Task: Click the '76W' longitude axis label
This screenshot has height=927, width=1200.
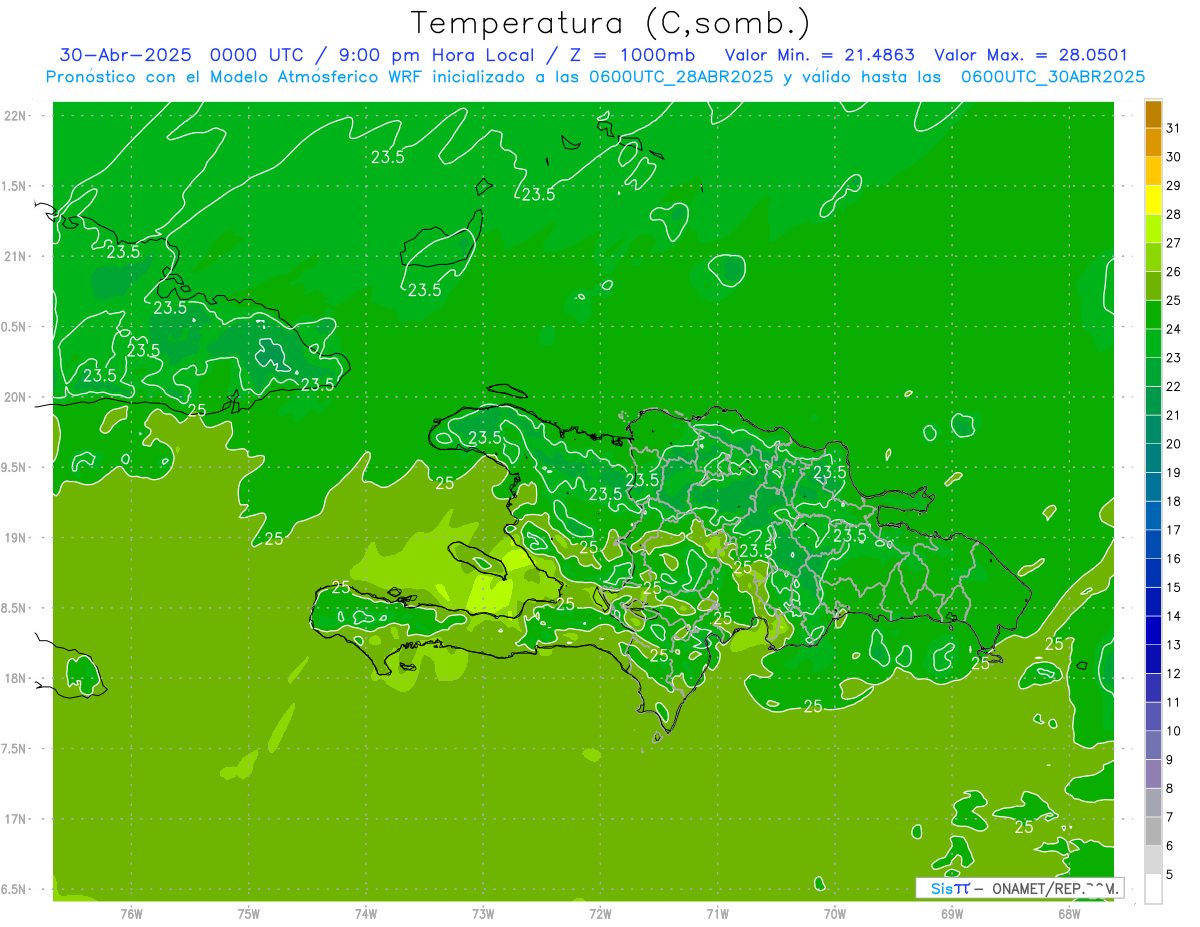Action: click(x=131, y=913)
